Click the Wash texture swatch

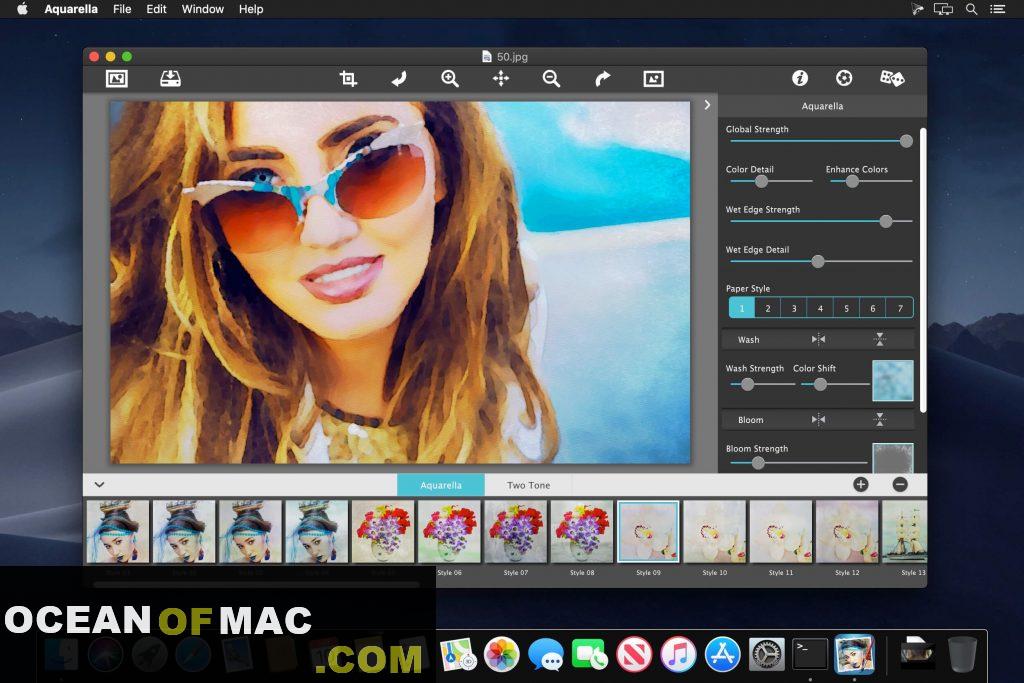pyautogui.click(x=893, y=380)
